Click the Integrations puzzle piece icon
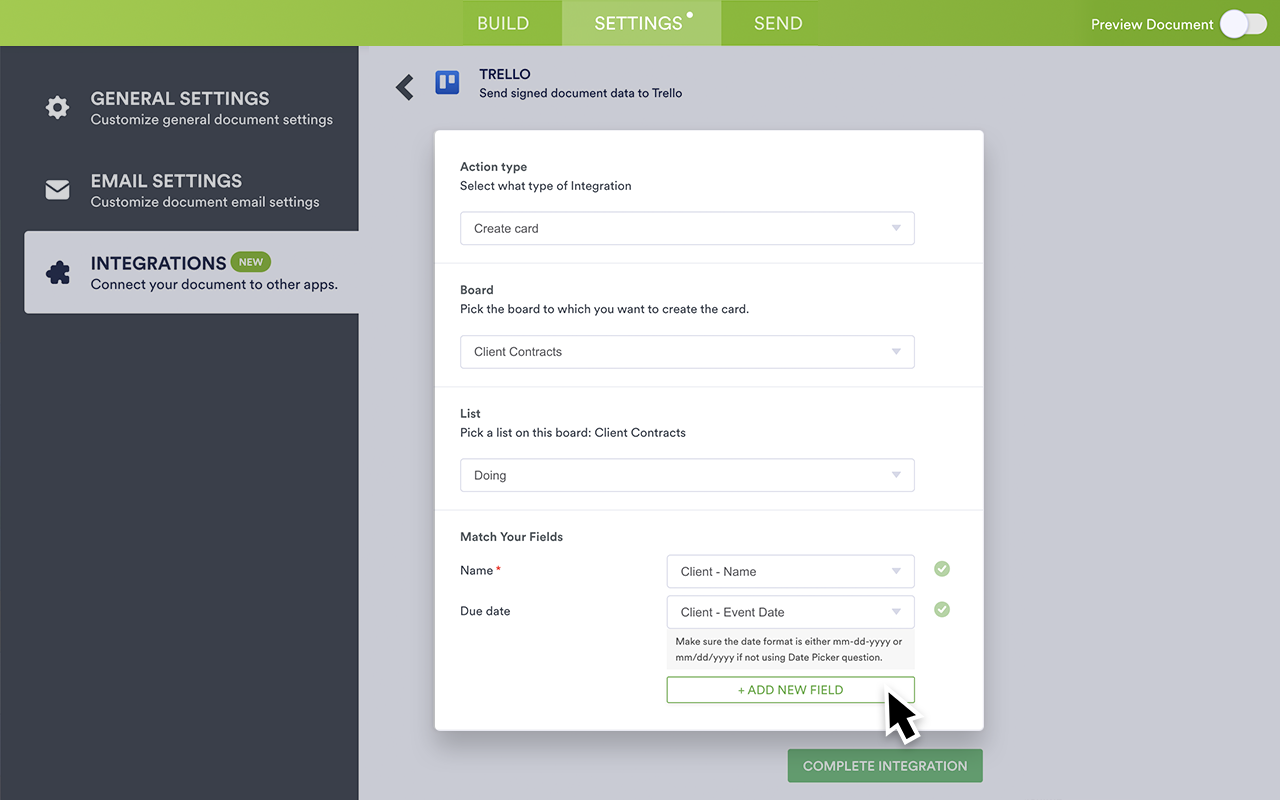 click(x=57, y=271)
